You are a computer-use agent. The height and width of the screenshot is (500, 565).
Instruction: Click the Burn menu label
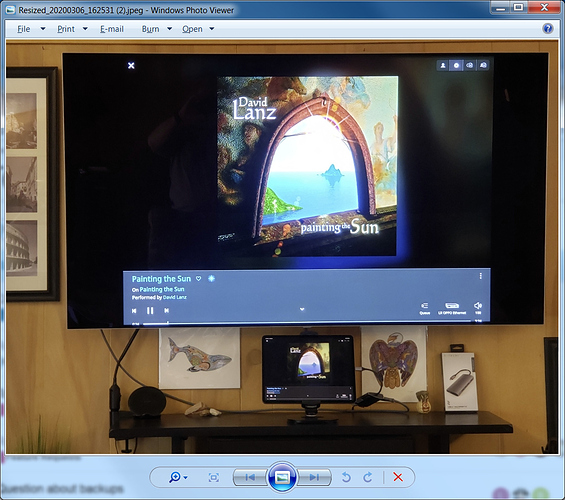point(150,29)
